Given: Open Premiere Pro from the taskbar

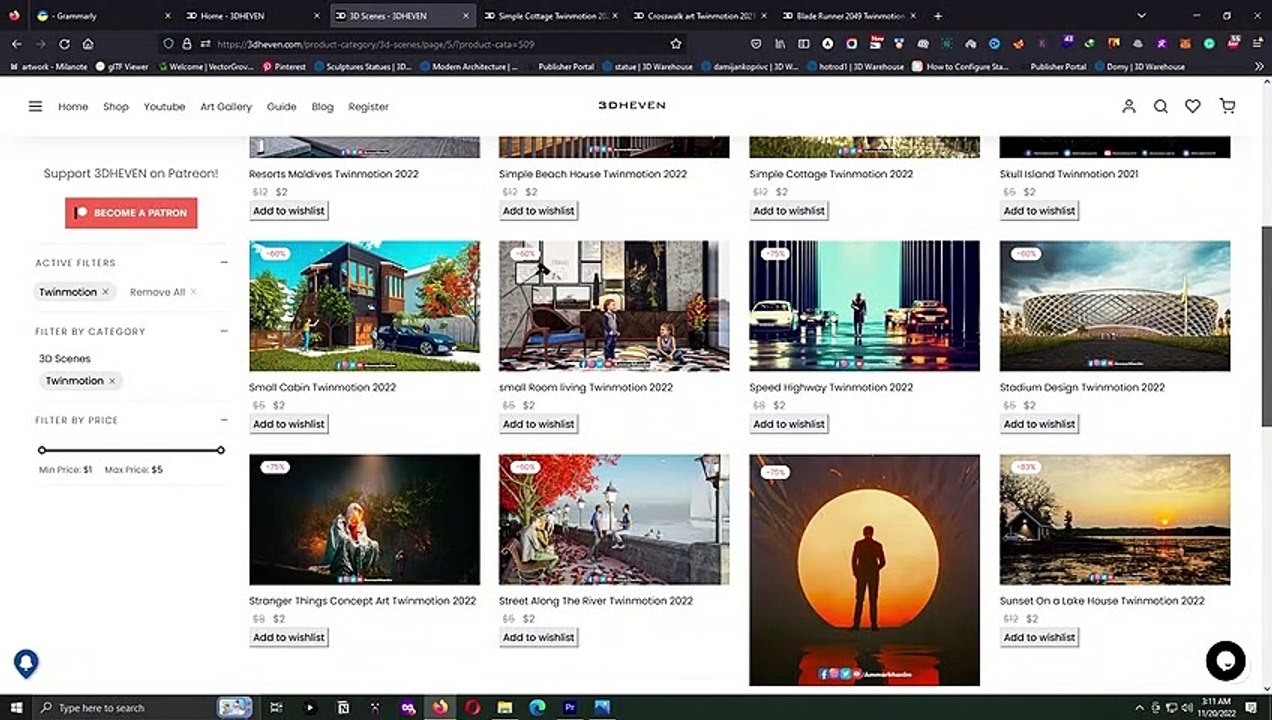Looking at the screenshot, I should point(570,708).
